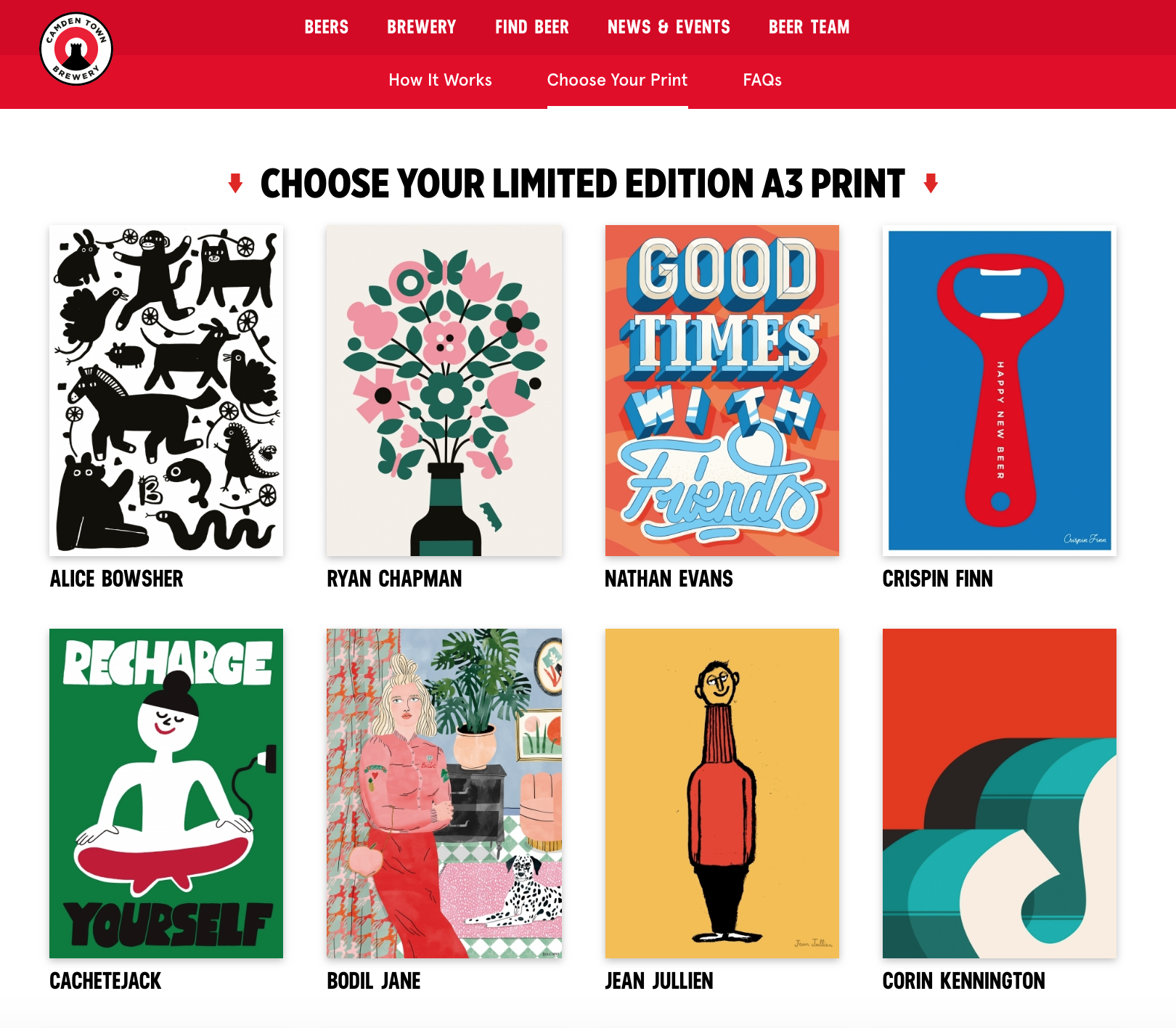Screen dimensions: 1176x1028
Task: Select Bodil Jane's illustrated print
Action: coord(444,794)
